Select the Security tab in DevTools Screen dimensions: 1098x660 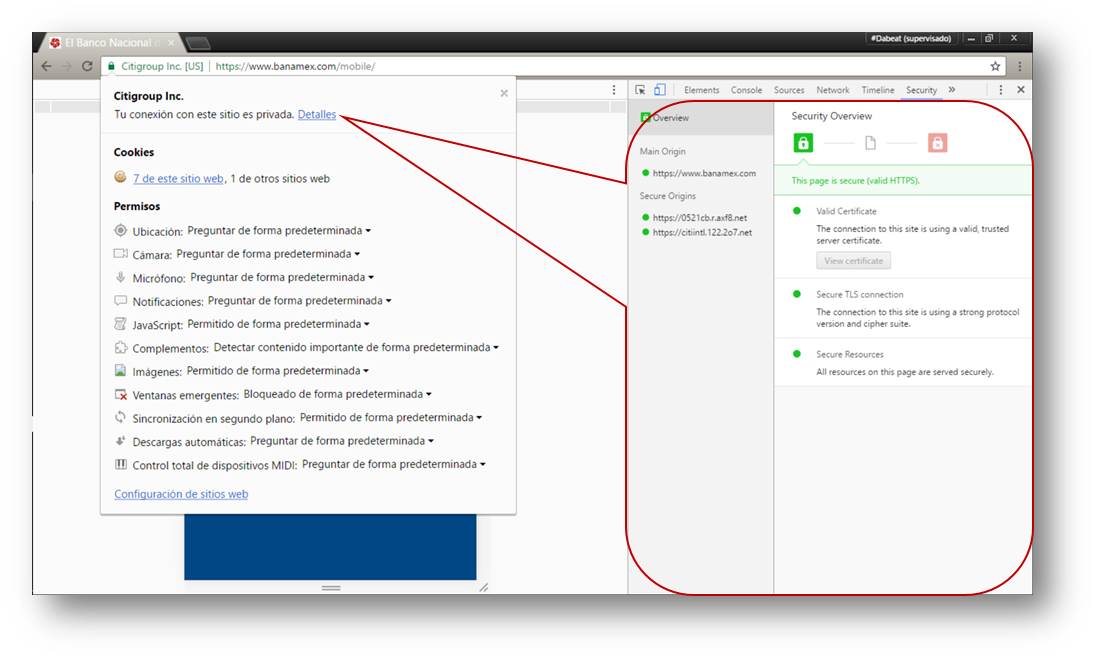click(922, 90)
